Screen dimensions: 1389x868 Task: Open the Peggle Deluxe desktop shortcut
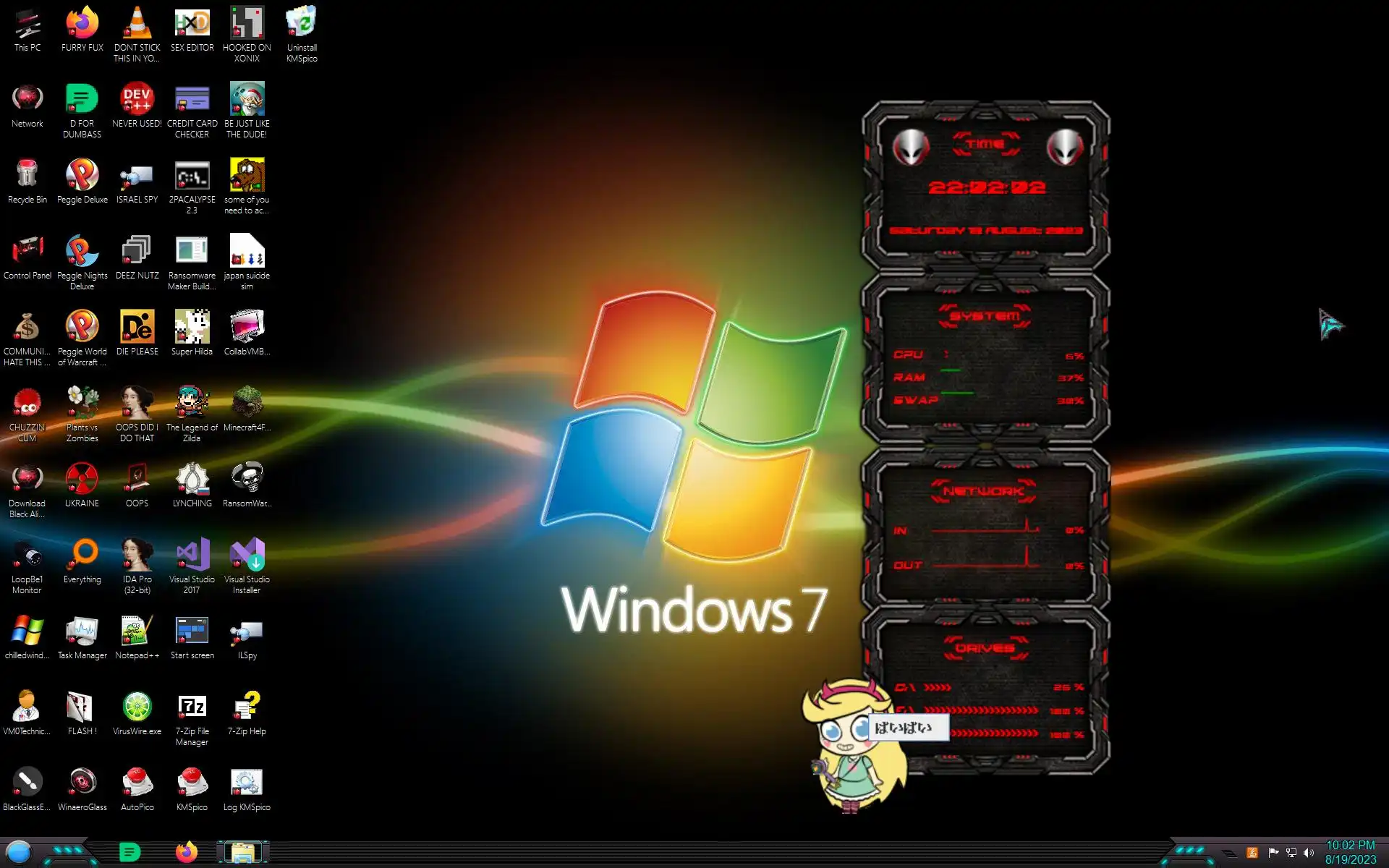click(82, 176)
